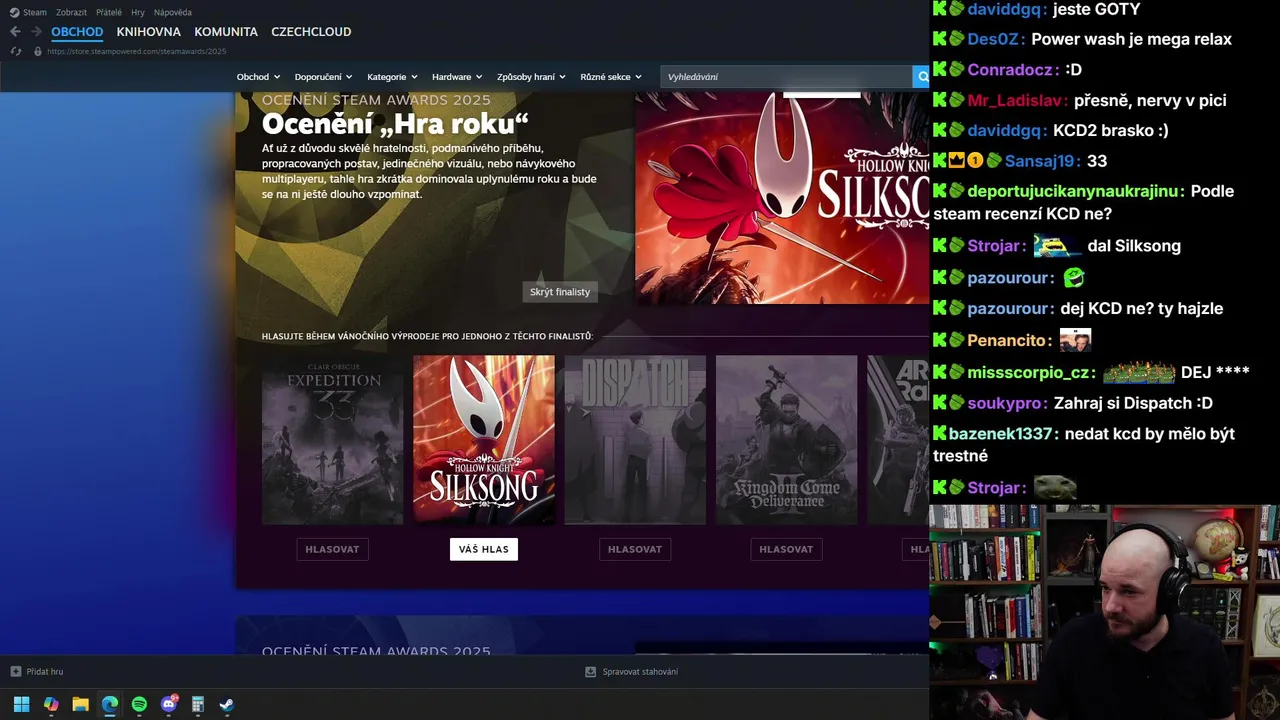Switch to the KNIHOVNA tab
1280x720 pixels.
[x=148, y=32]
